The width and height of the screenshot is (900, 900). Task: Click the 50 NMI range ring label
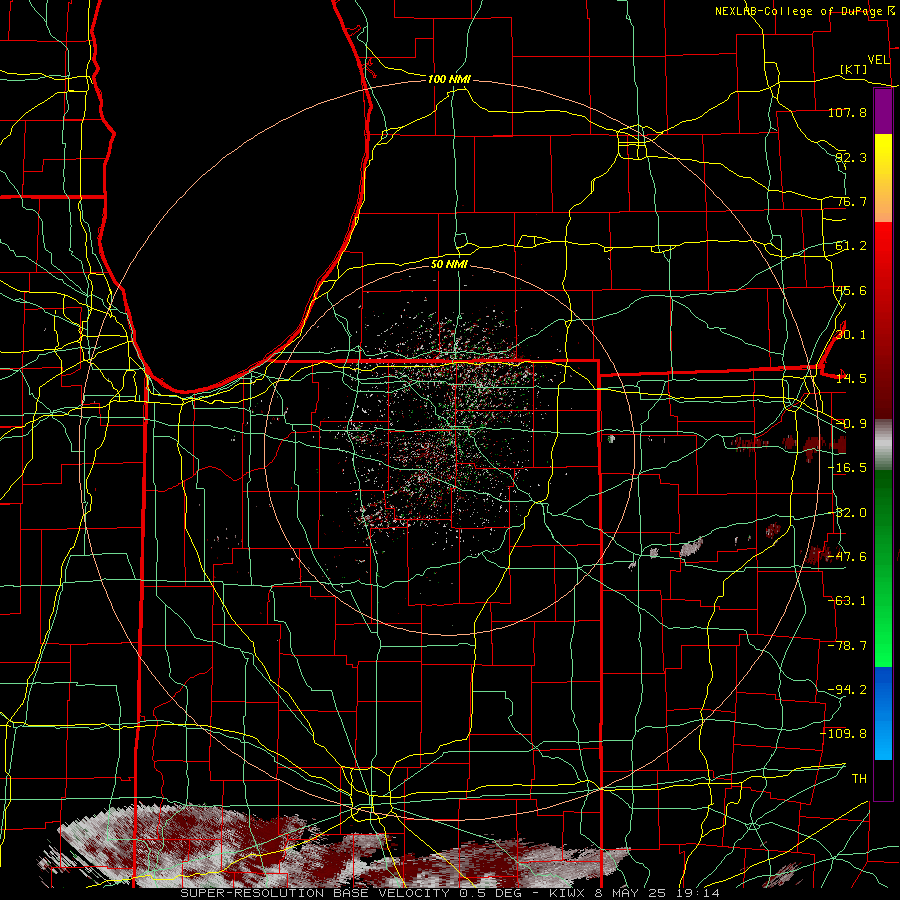pyautogui.click(x=449, y=264)
